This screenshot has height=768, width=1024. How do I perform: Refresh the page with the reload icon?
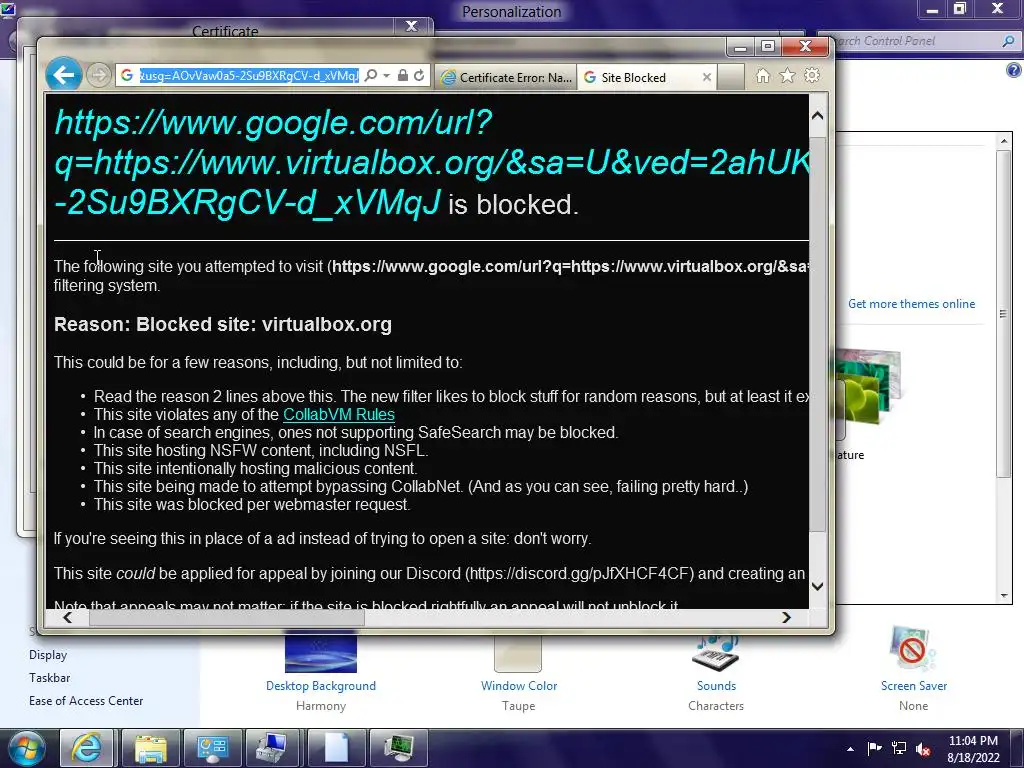419,76
